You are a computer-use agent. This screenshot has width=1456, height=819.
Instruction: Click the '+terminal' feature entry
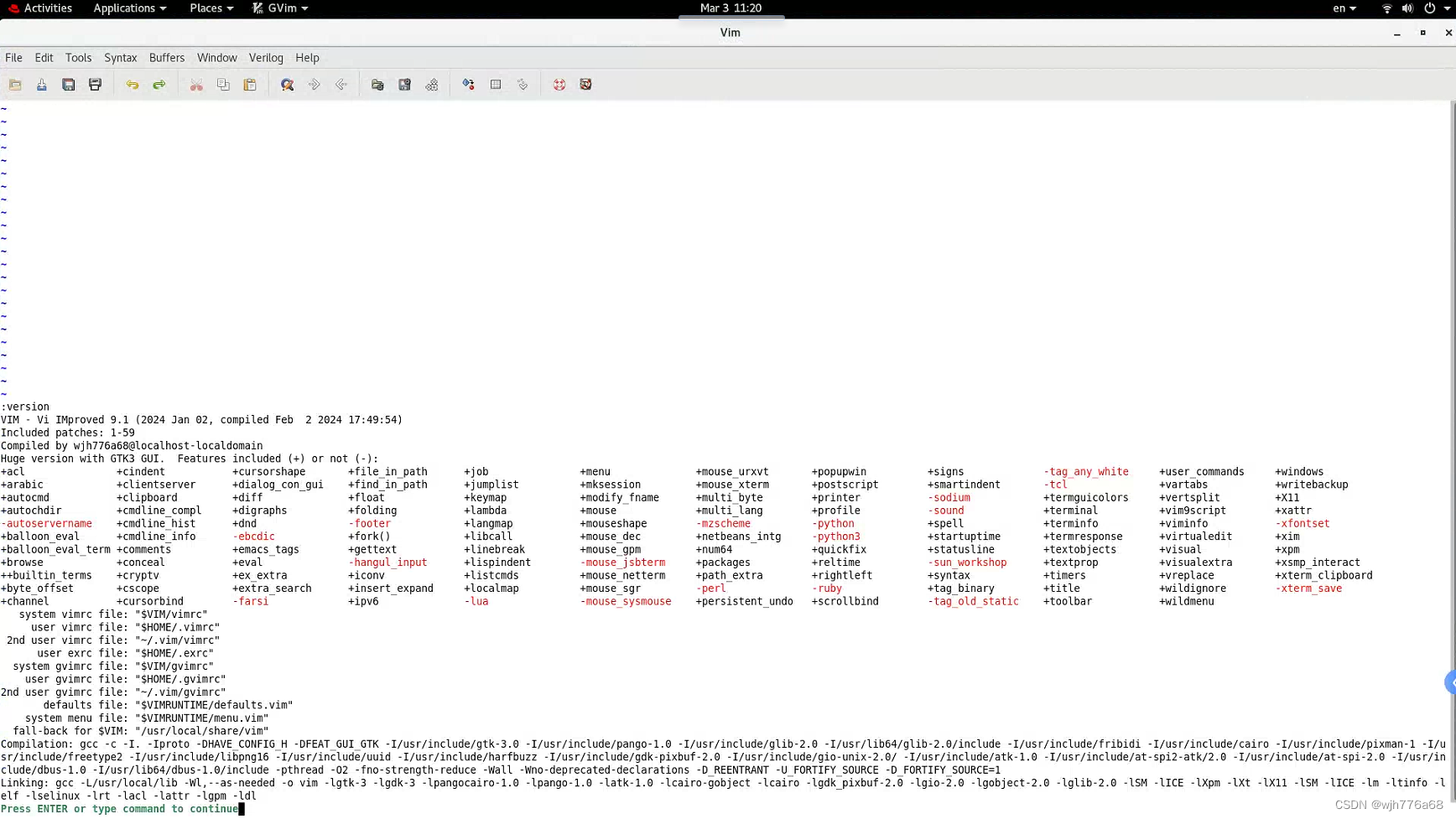point(1070,511)
